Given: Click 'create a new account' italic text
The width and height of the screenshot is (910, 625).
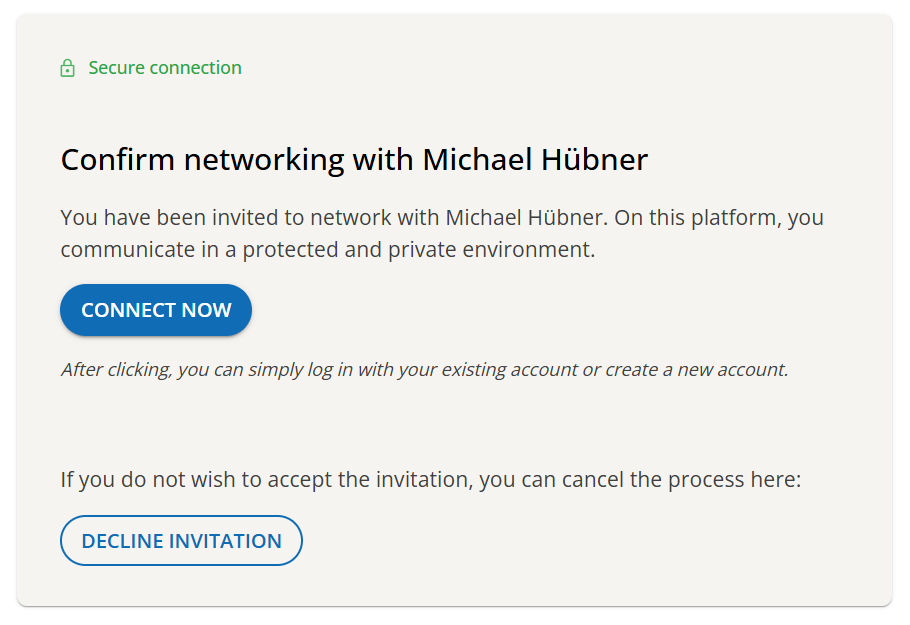Looking at the screenshot, I should click(x=695, y=370).
